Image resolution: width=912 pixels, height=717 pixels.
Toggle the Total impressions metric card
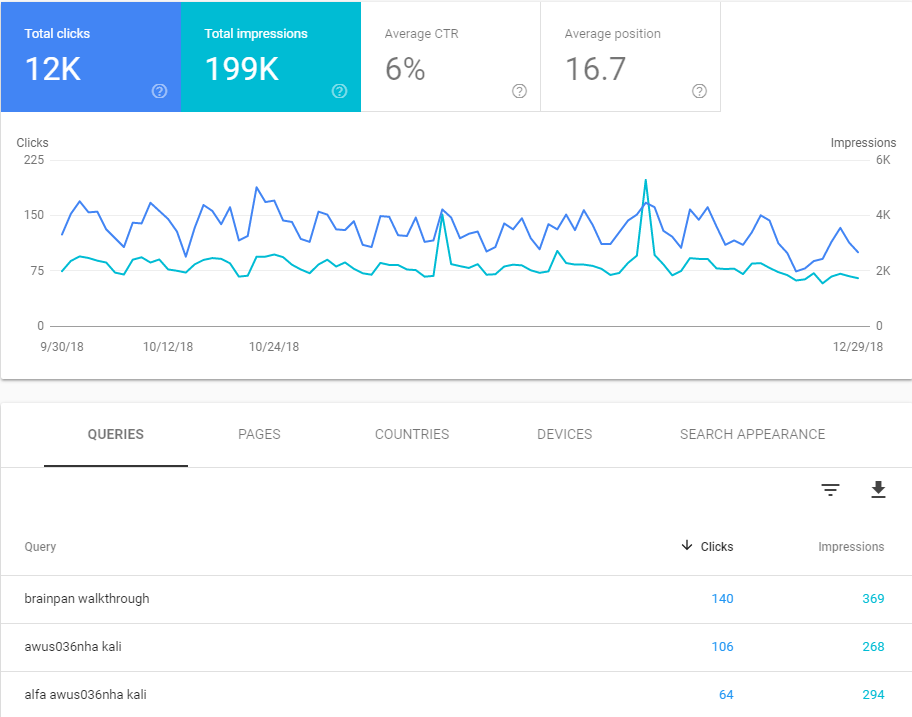click(x=271, y=56)
